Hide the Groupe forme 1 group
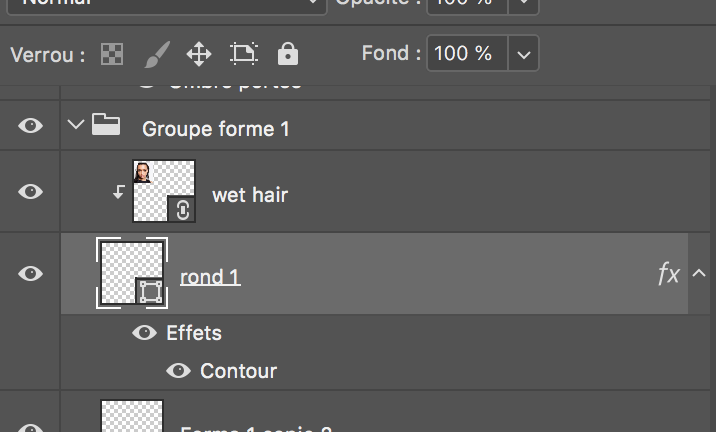 pos(31,126)
